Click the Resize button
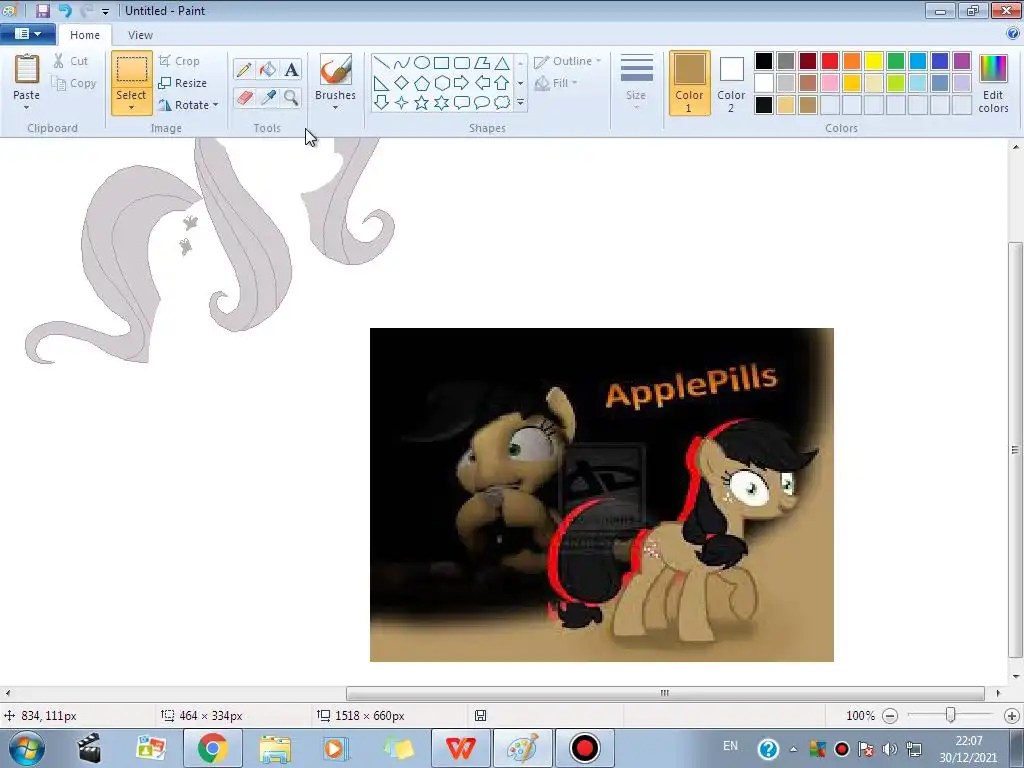Screen dimensions: 1024x768 (x=183, y=83)
